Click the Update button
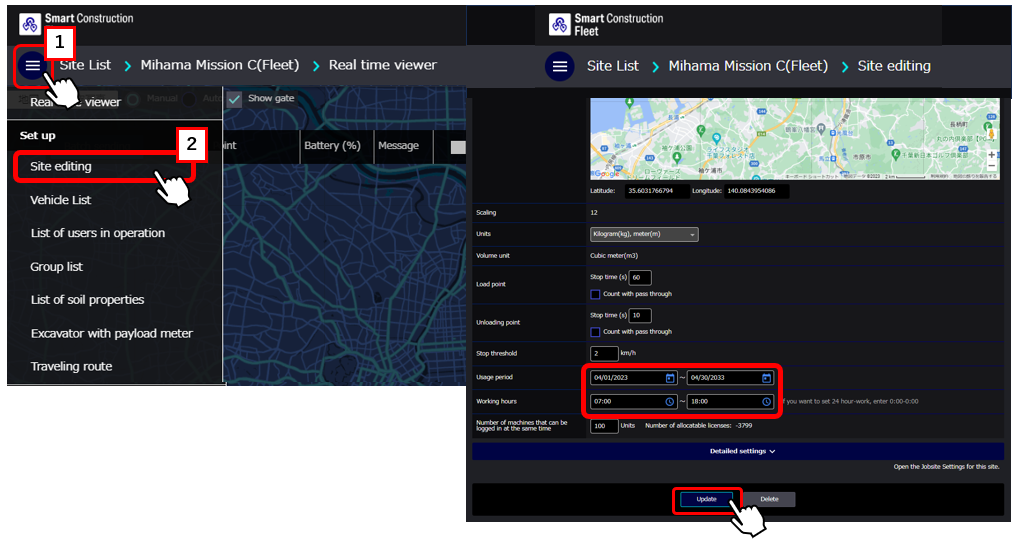 coord(706,498)
